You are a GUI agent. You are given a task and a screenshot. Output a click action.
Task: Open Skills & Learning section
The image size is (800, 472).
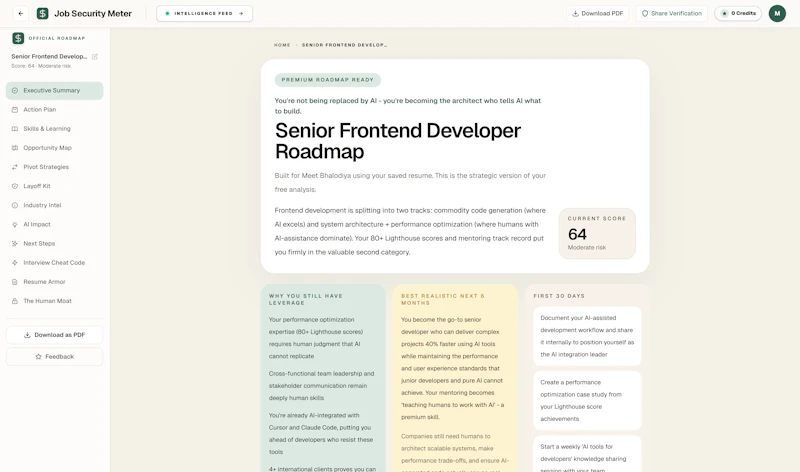55,129
